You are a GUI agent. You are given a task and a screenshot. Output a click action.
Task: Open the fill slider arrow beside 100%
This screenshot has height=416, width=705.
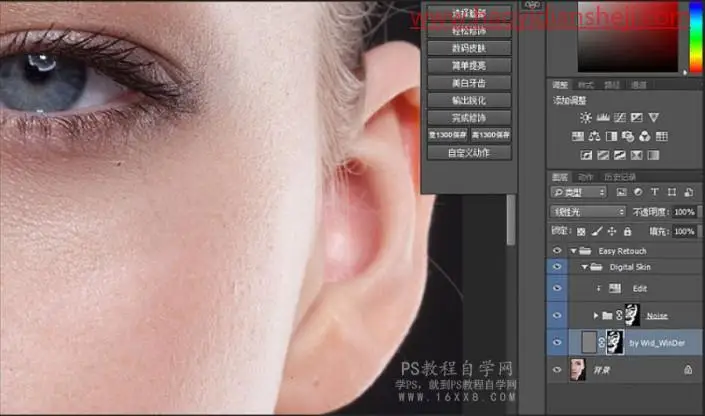point(700,232)
